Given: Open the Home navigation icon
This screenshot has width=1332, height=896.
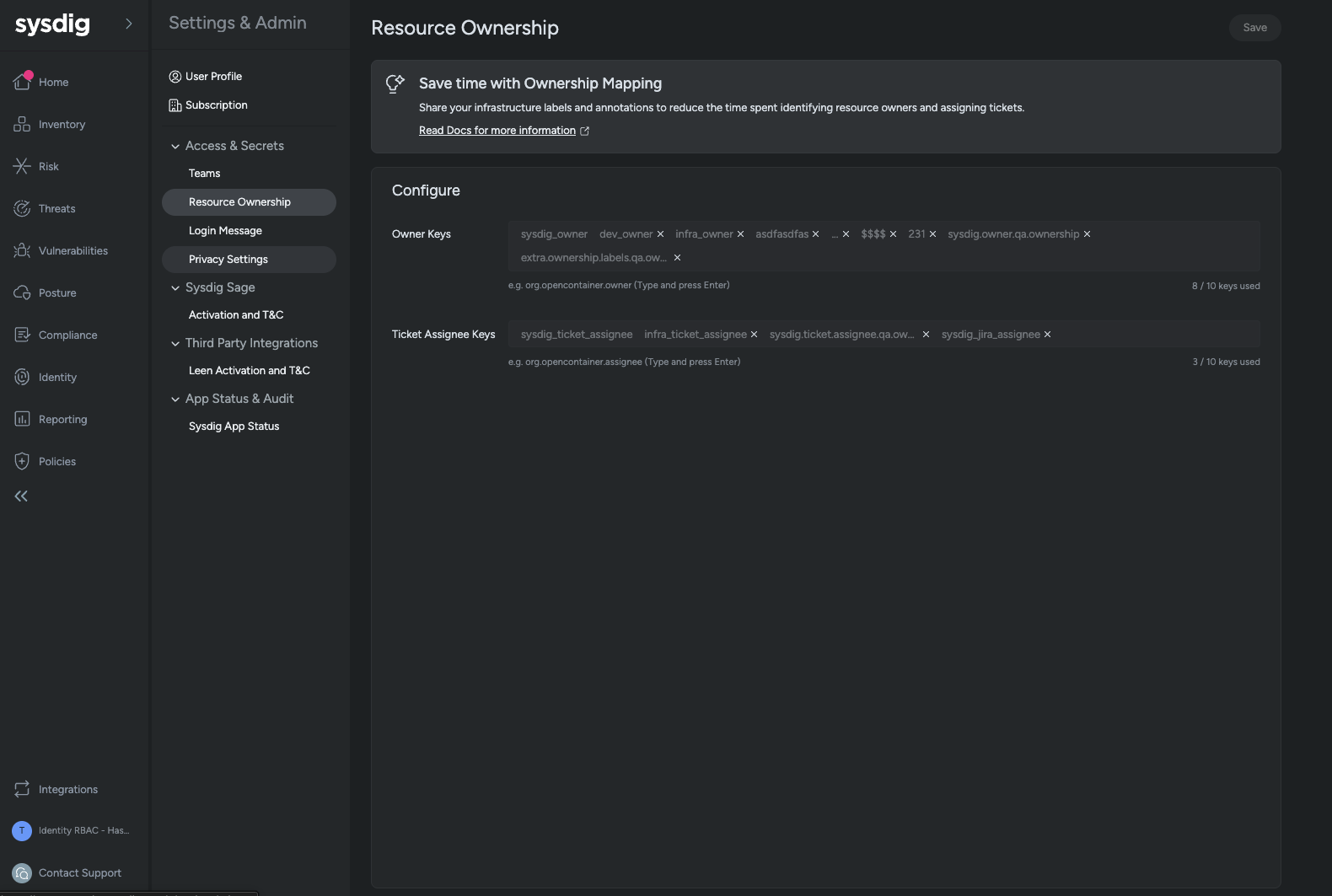Looking at the screenshot, I should pos(22,82).
